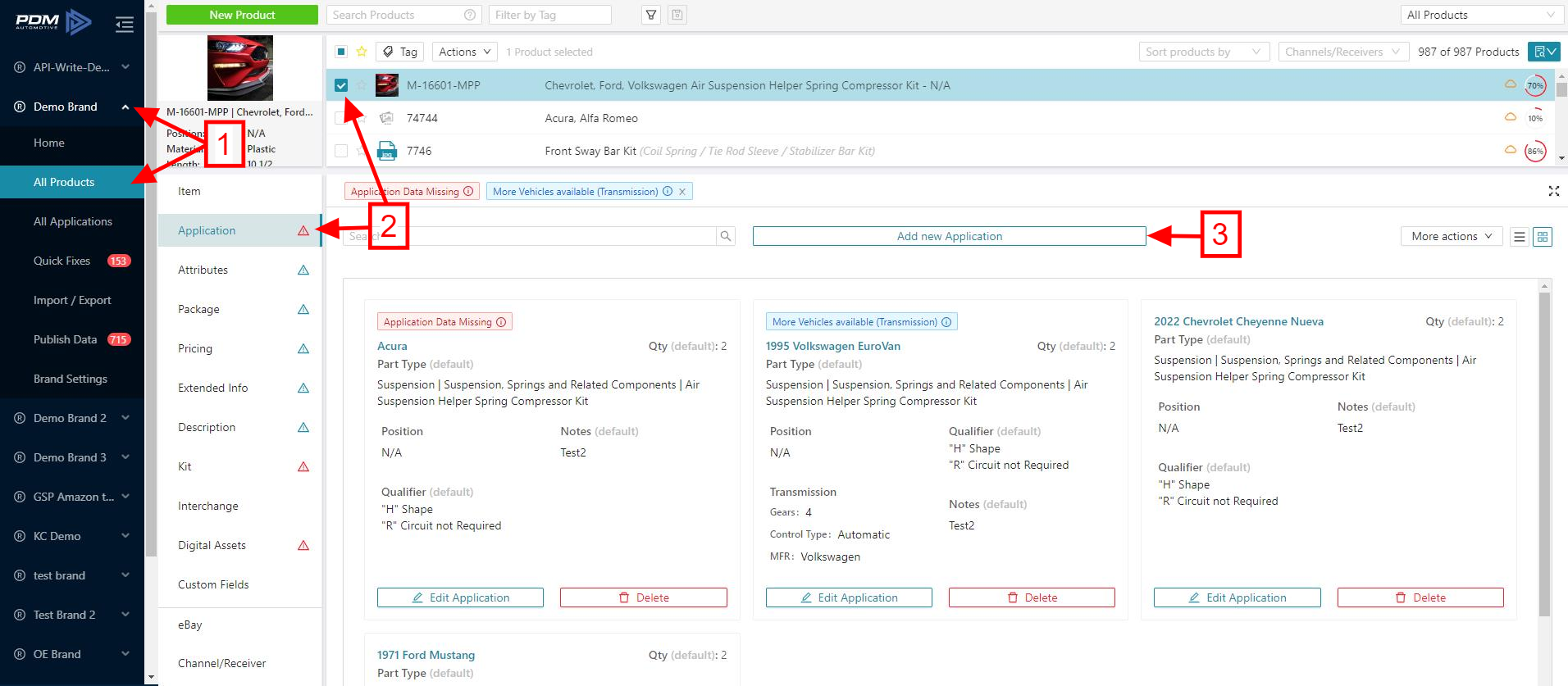Click the saved filter icon beside funnel
Viewport: 1568px width, 686px height.
[677, 15]
